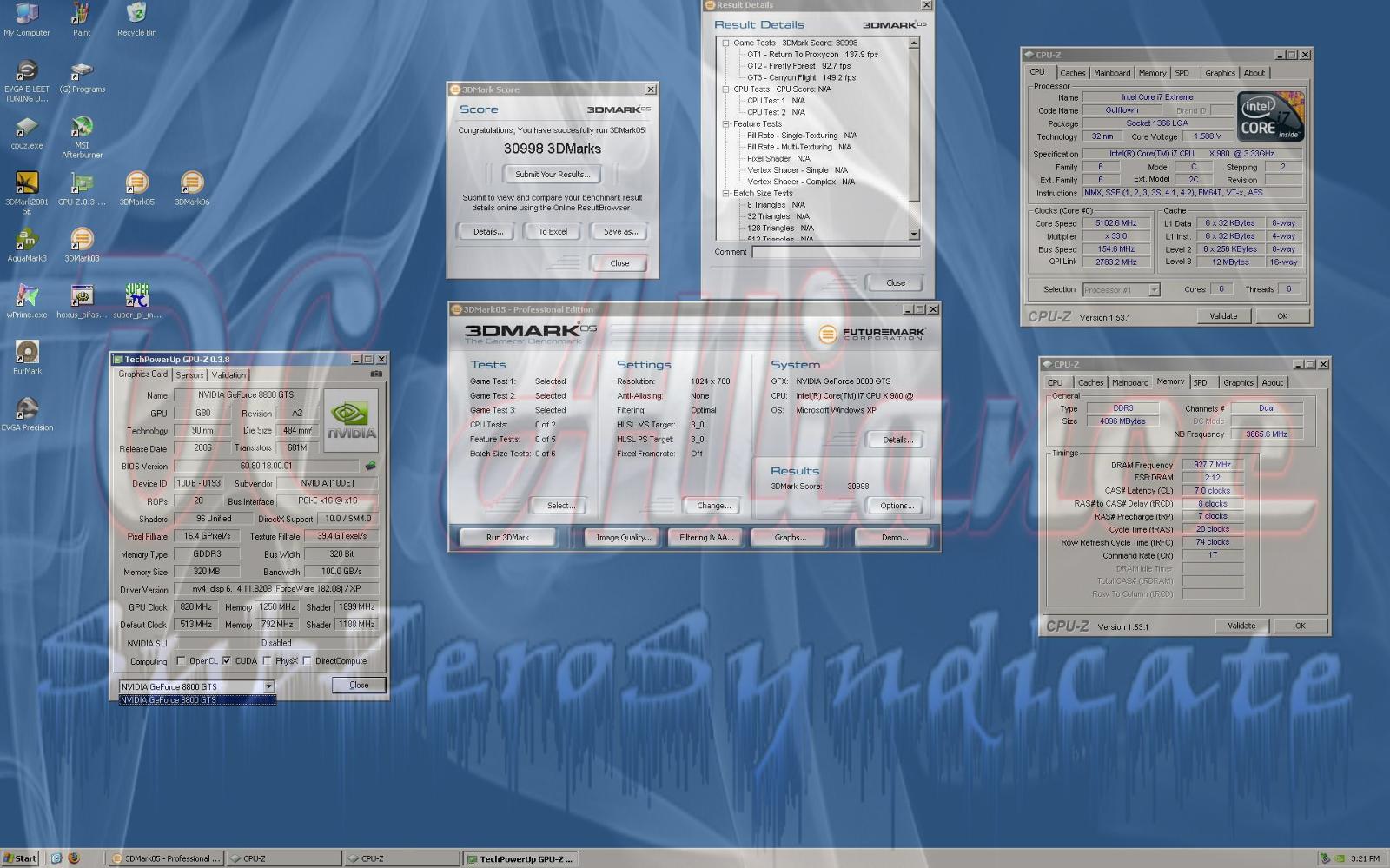Viewport: 1390px width, 868px height.
Task: Launch cpuz.exe desktop icon
Action: (27, 133)
